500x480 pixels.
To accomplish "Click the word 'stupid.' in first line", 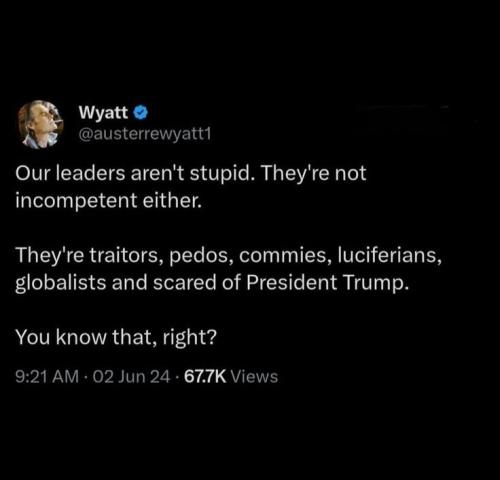I will (223, 174).
